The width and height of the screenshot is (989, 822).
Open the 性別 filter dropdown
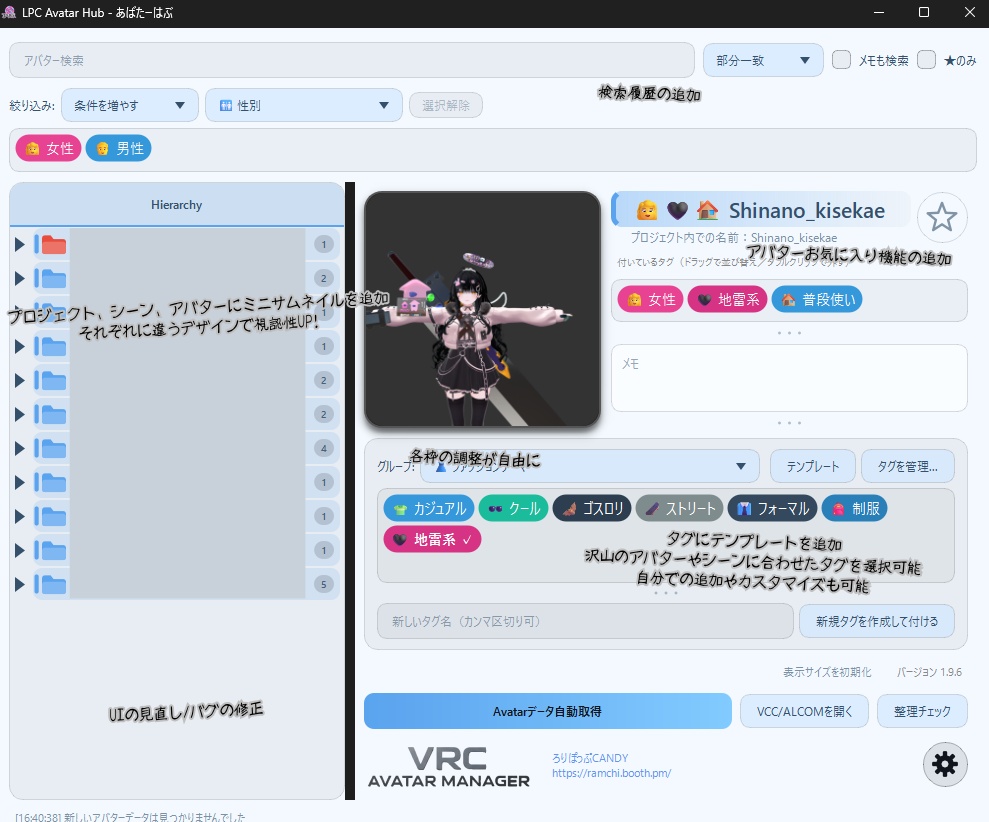coord(304,105)
